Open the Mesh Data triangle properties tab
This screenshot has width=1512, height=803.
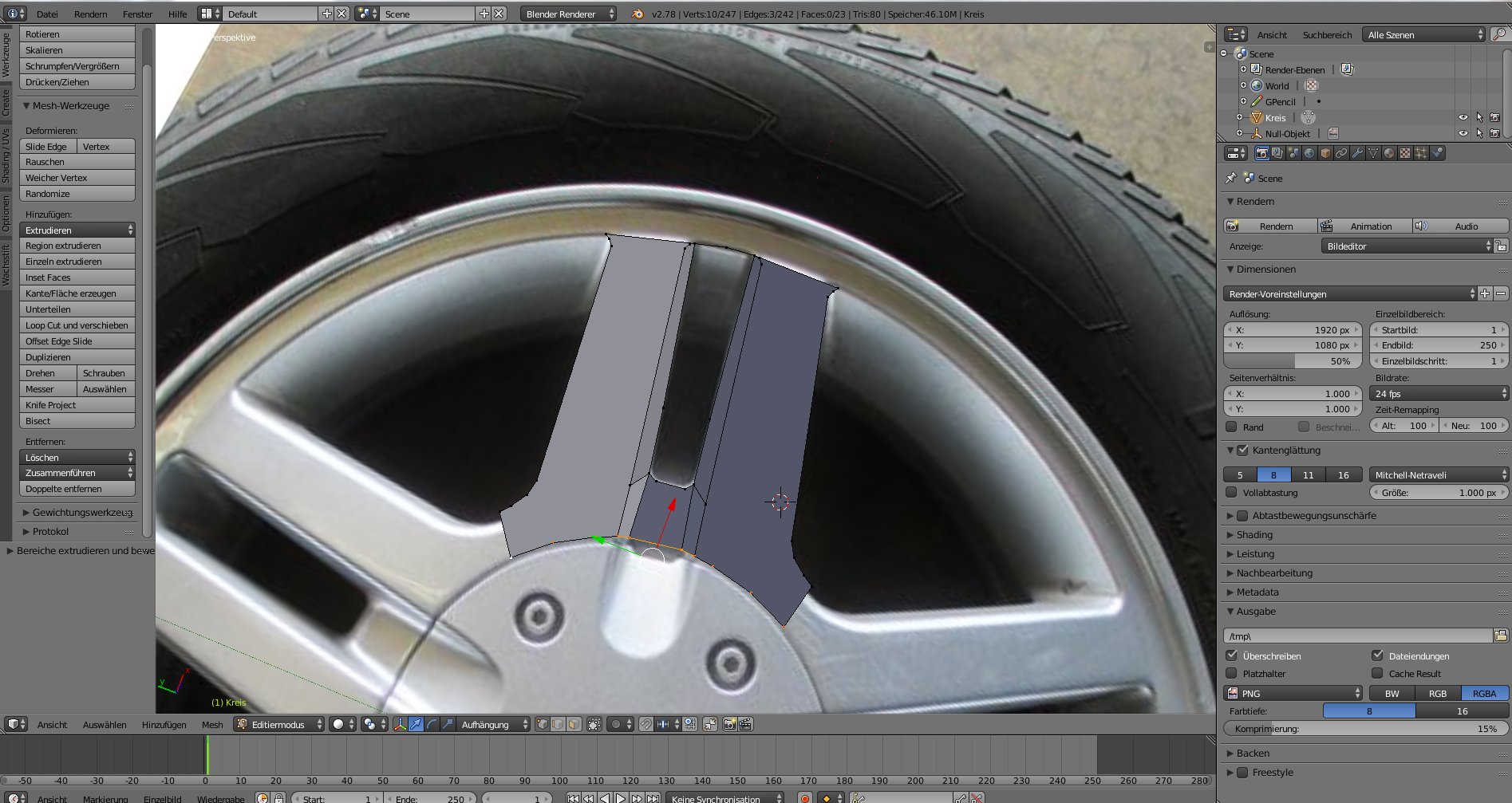coord(1373,153)
